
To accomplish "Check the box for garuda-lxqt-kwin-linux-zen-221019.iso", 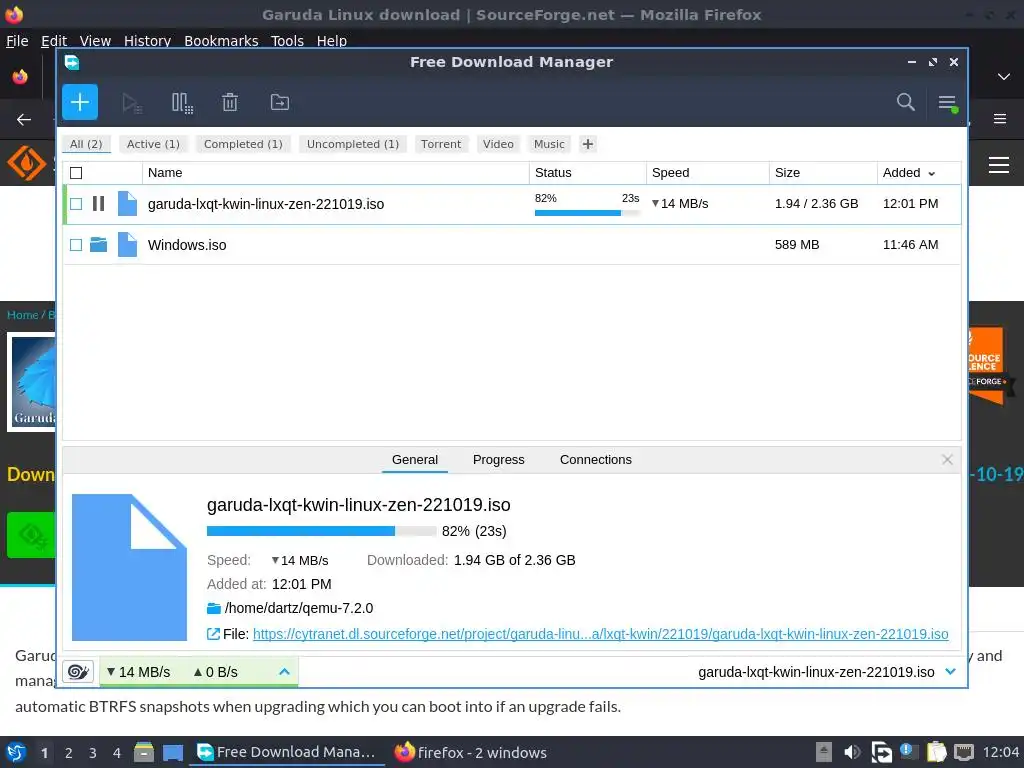I will [76, 204].
